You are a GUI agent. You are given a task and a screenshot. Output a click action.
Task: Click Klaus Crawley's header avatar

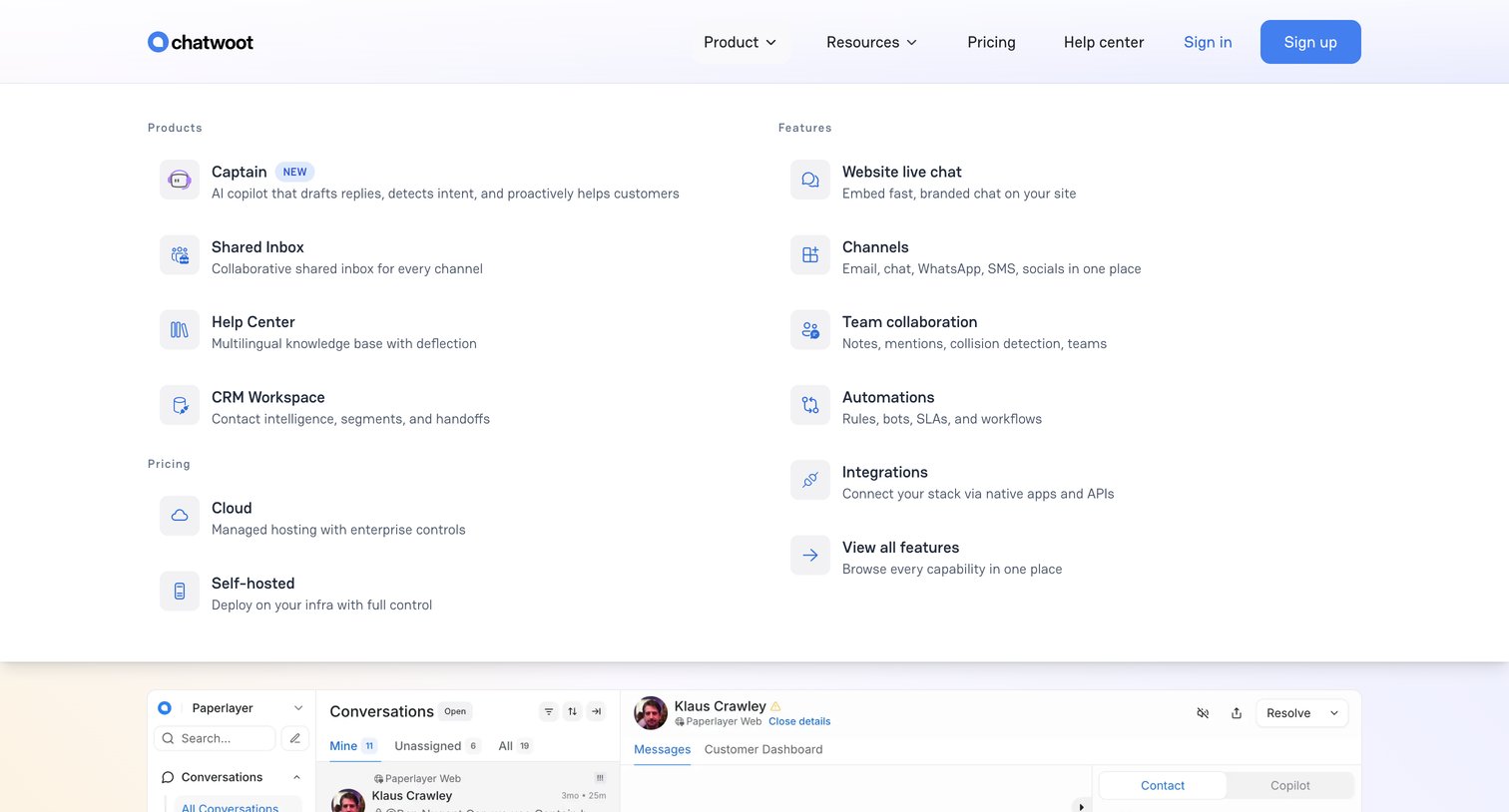pyautogui.click(x=651, y=713)
